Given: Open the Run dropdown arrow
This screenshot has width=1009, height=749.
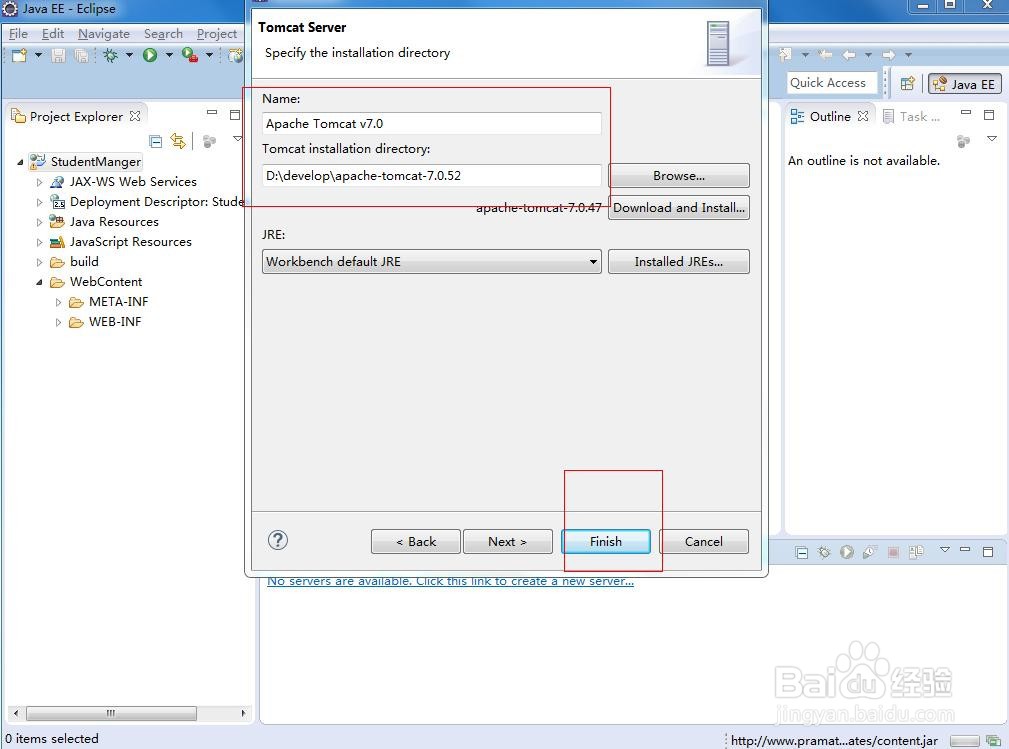Looking at the screenshot, I should [169, 55].
